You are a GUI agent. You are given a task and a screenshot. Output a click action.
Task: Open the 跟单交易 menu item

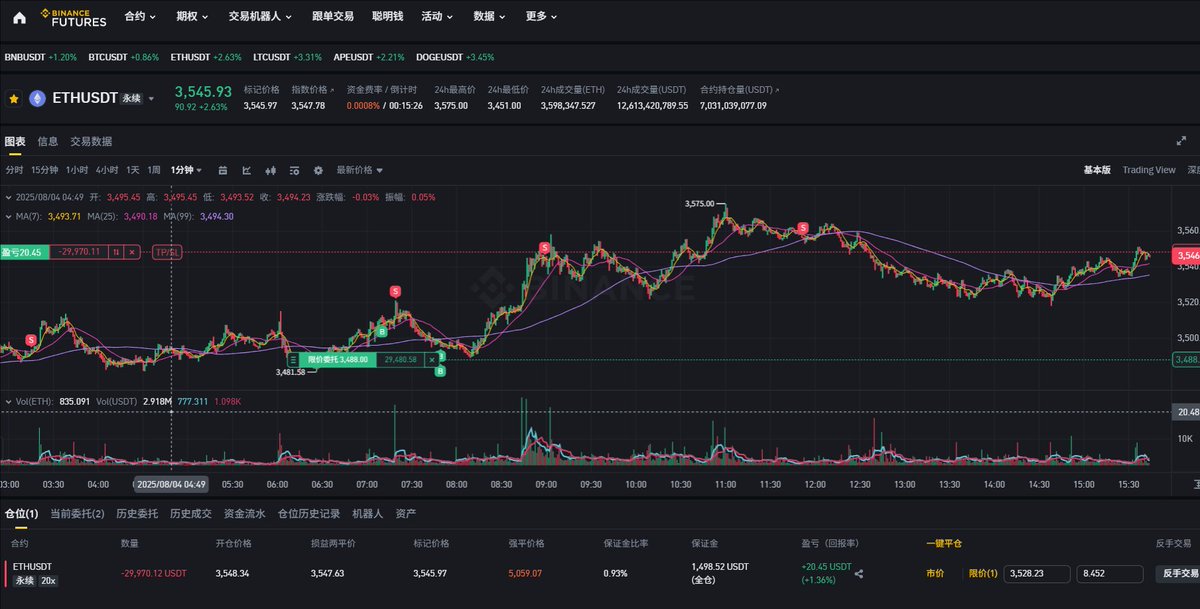tap(332, 17)
